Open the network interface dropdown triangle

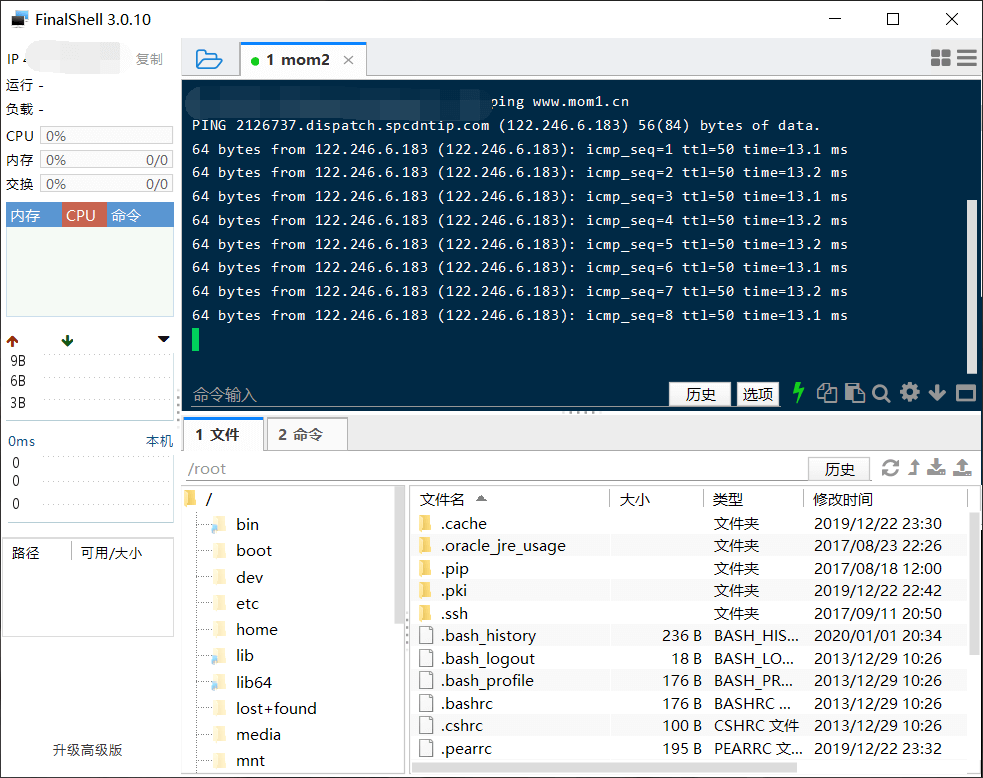164,339
